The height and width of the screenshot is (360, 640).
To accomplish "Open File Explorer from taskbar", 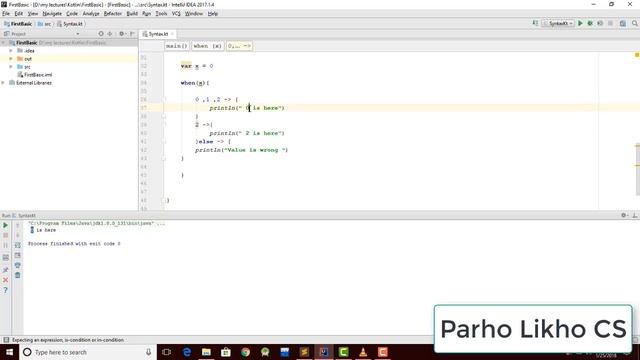I will 206,352.
